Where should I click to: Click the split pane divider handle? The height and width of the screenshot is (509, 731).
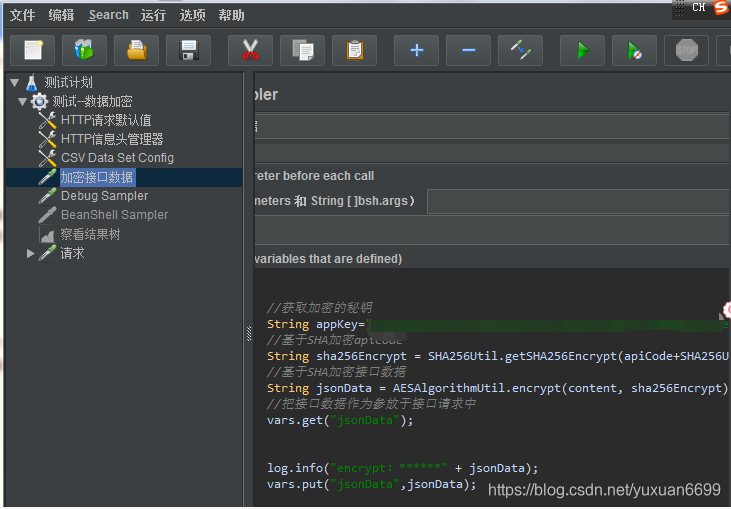pyautogui.click(x=249, y=334)
